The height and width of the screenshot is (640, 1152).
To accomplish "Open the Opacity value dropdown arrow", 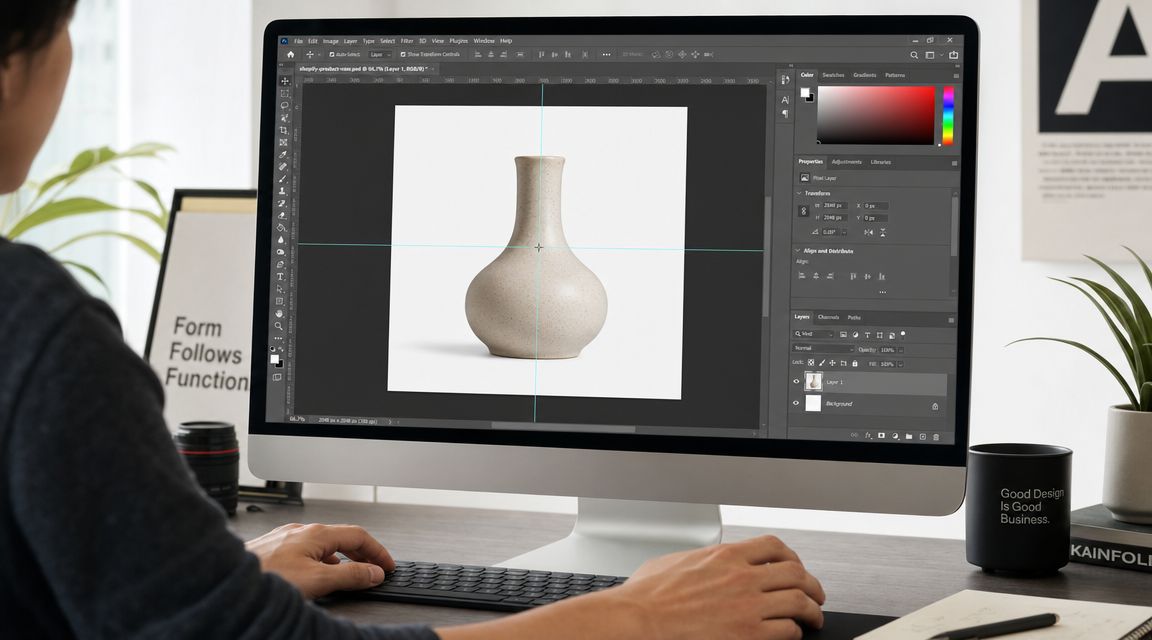I will (x=901, y=350).
